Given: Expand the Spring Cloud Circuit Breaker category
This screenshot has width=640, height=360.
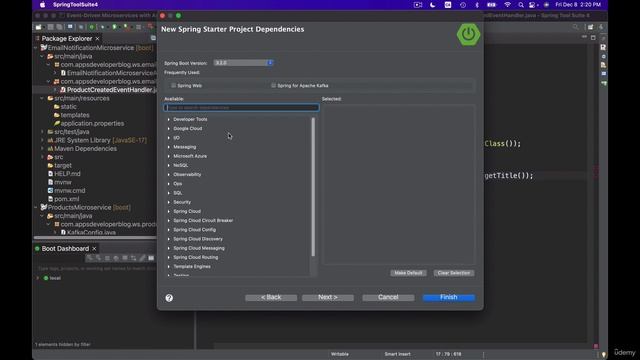Looking at the screenshot, I should [x=169, y=220].
